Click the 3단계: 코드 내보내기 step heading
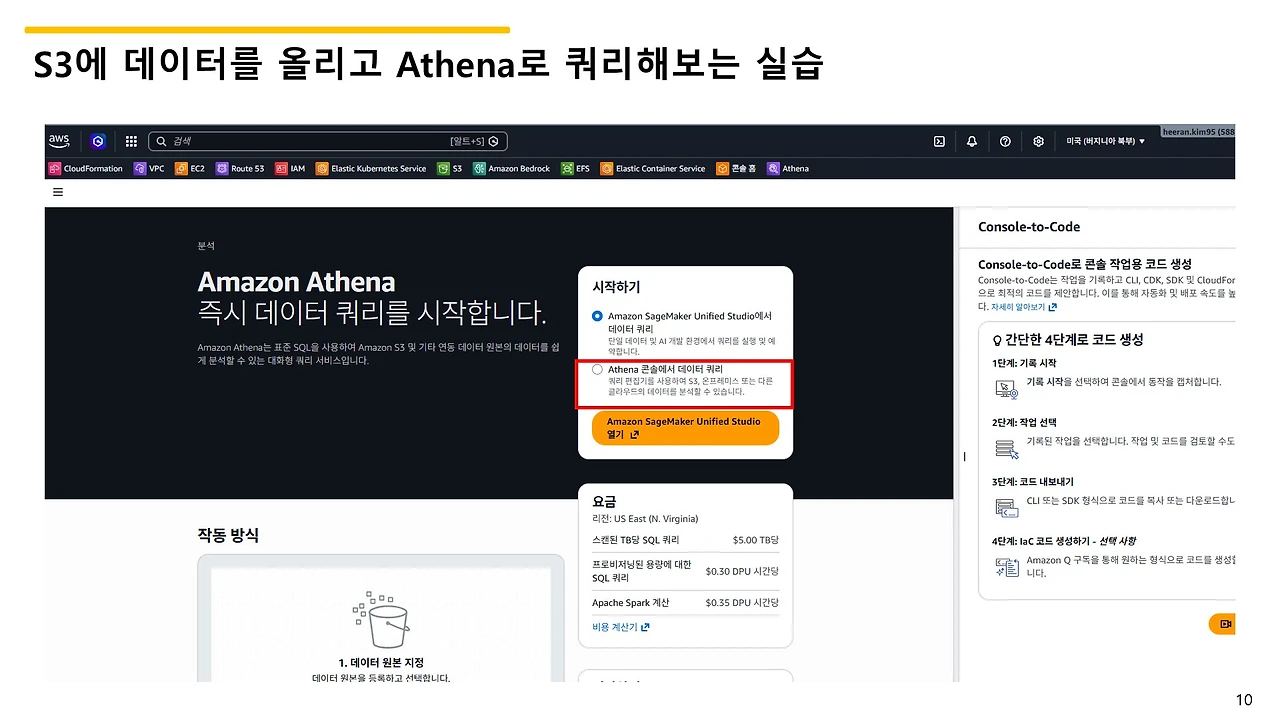 pos(1033,481)
